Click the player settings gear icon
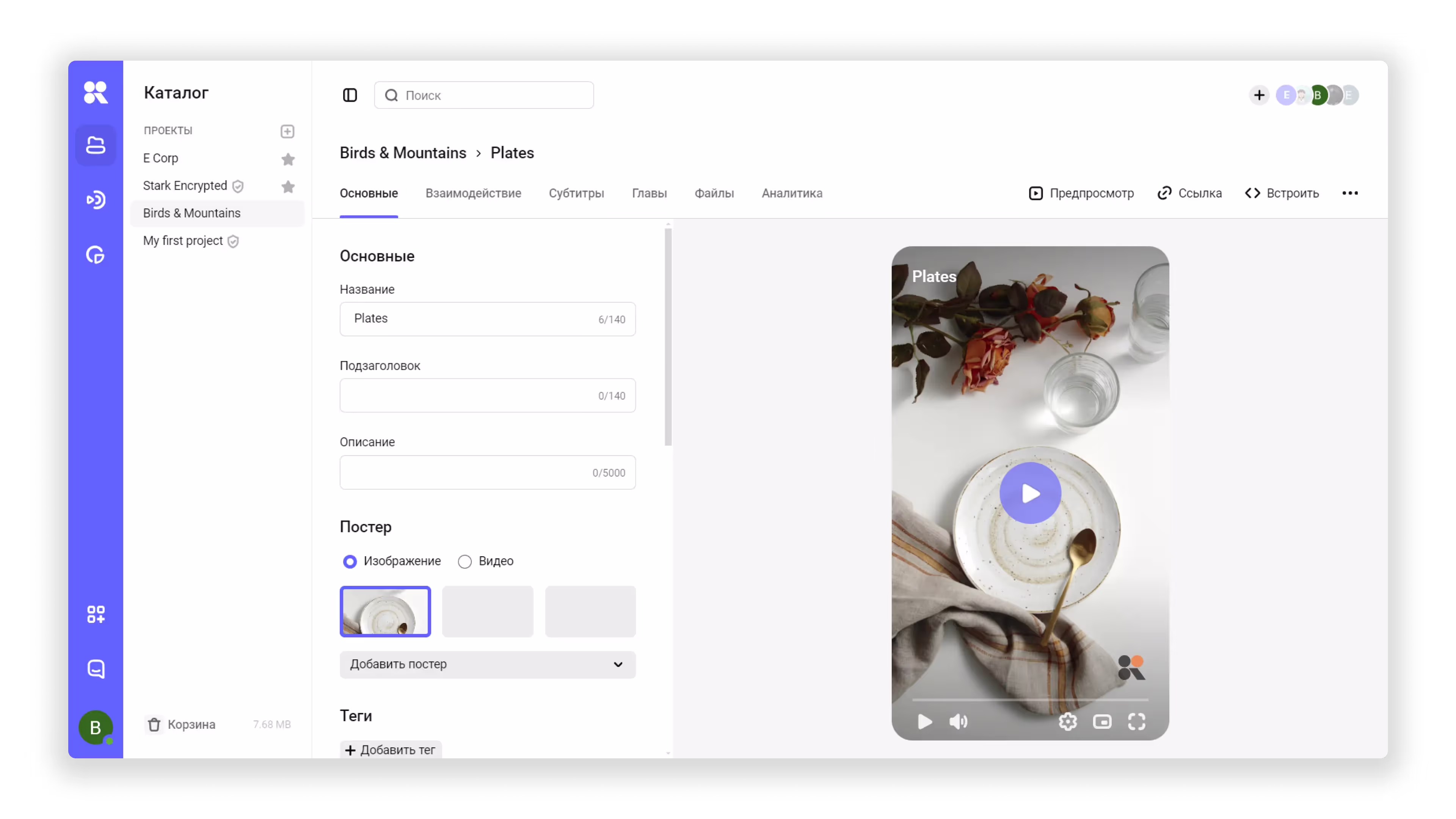The height and width of the screenshot is (819, 1456). click(1067, 721)
